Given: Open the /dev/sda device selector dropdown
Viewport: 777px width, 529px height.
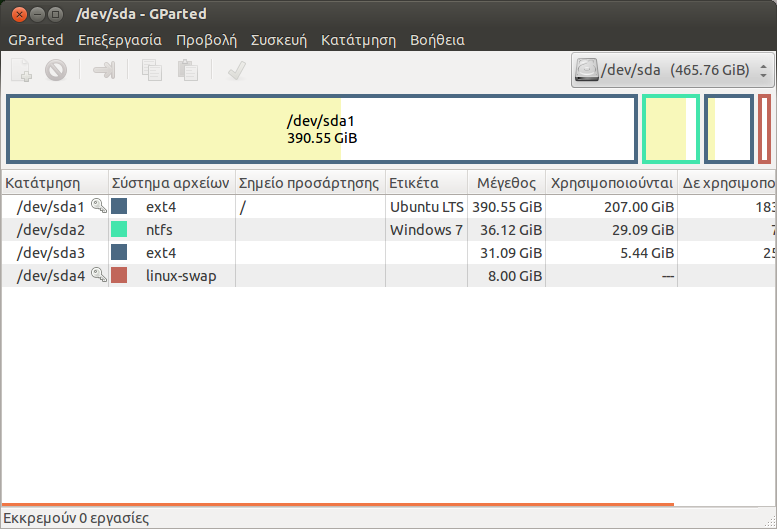Looking at the screenshot, I should click(672, 70).
